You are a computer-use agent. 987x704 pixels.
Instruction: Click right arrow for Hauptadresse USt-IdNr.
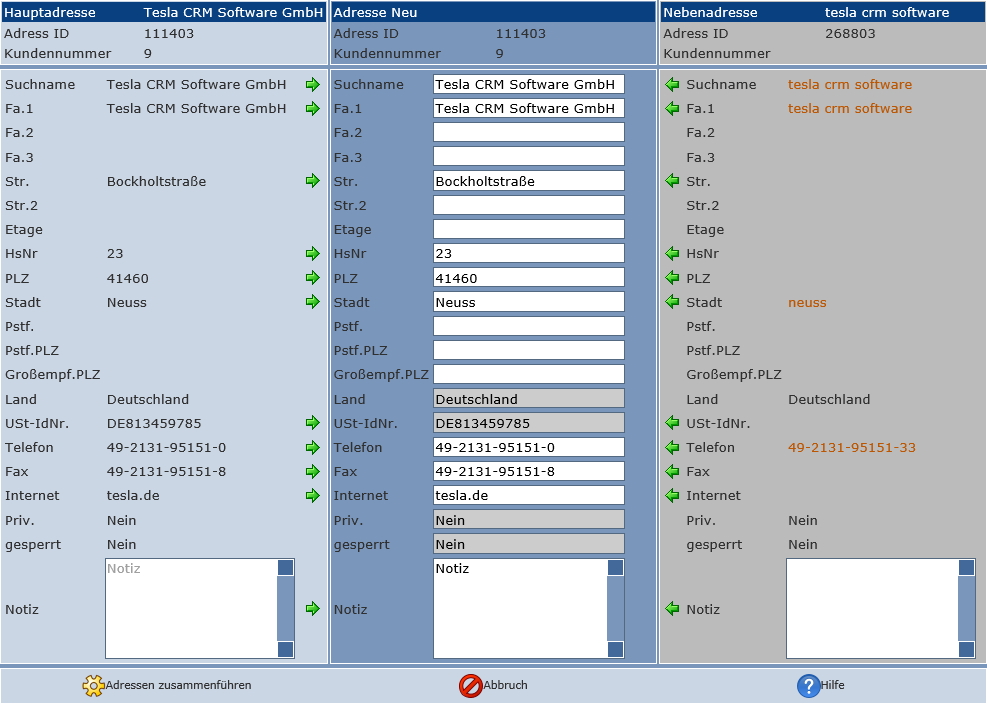(313, 423)
